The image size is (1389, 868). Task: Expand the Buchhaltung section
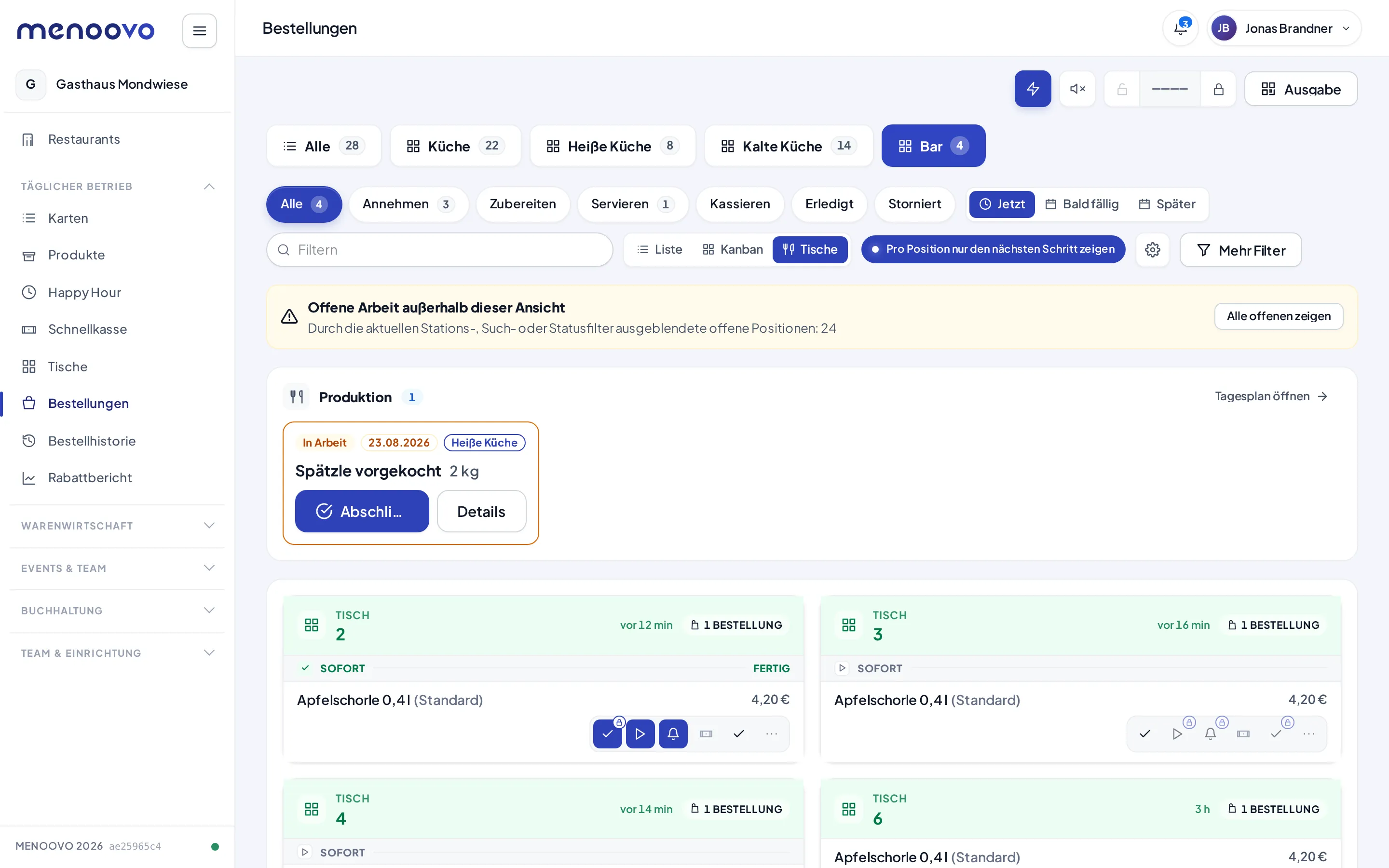(117, 611)
